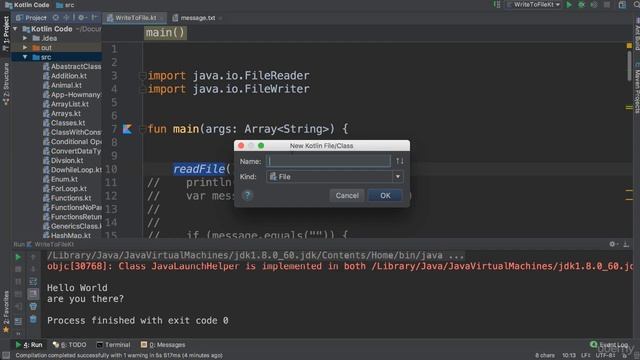Fold the main function at line 7
Image resolution: width=640 pixels, height=360 pixels.
[142, 129]
